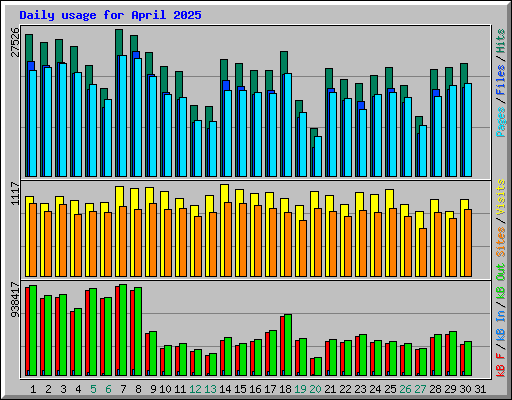
Task: Click day label 17 on x-axis
Action: (x=270, y=389)
